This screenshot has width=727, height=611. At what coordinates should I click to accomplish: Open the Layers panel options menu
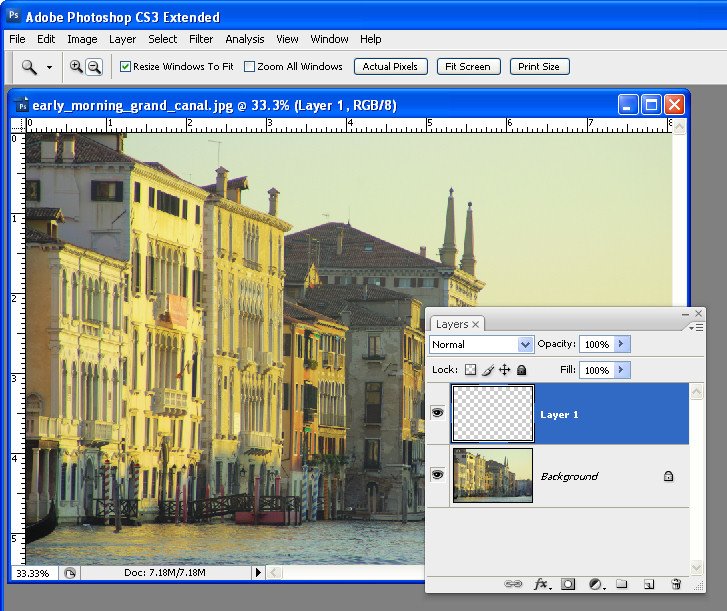696,328
